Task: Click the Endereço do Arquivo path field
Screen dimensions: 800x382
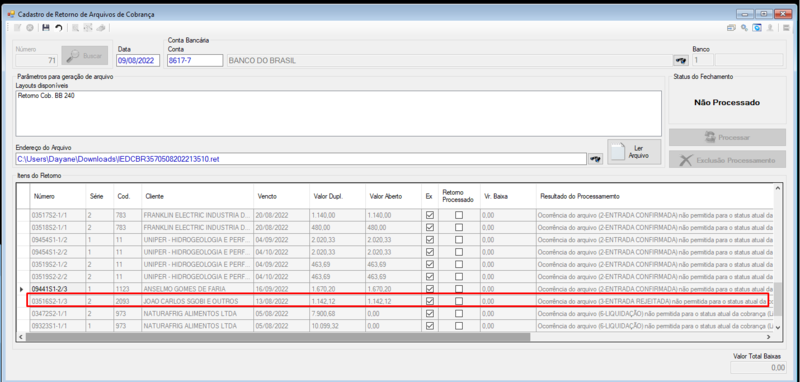Action: click(x=301, y=159)
